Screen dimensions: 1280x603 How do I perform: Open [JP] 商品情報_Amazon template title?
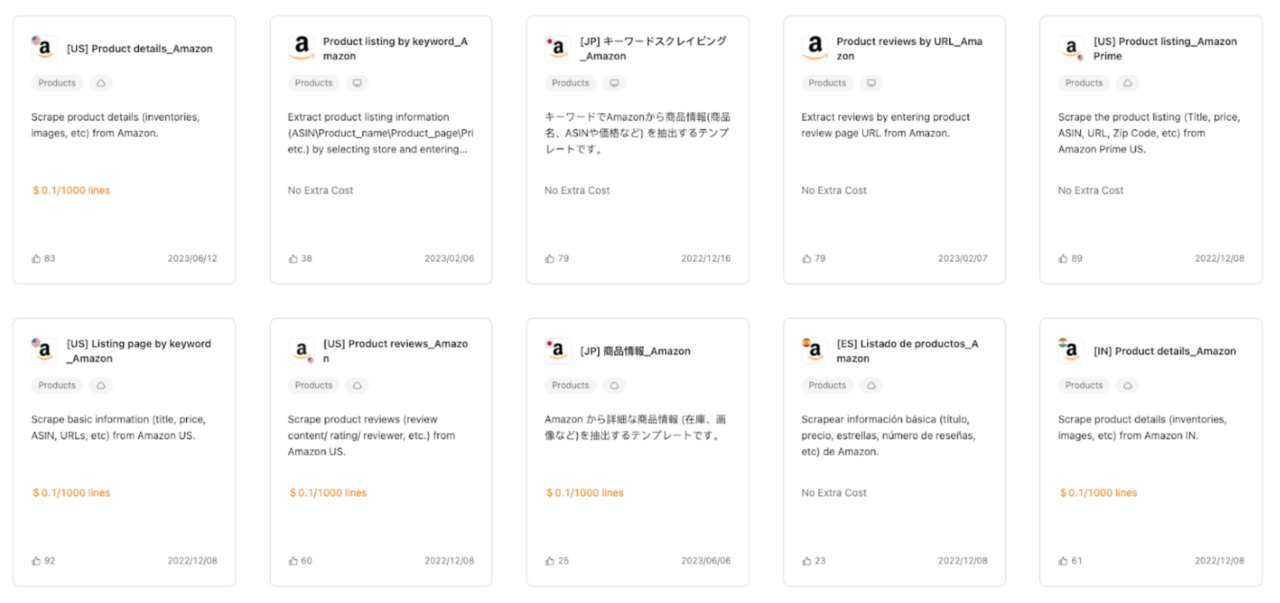(x=635, y=351)
